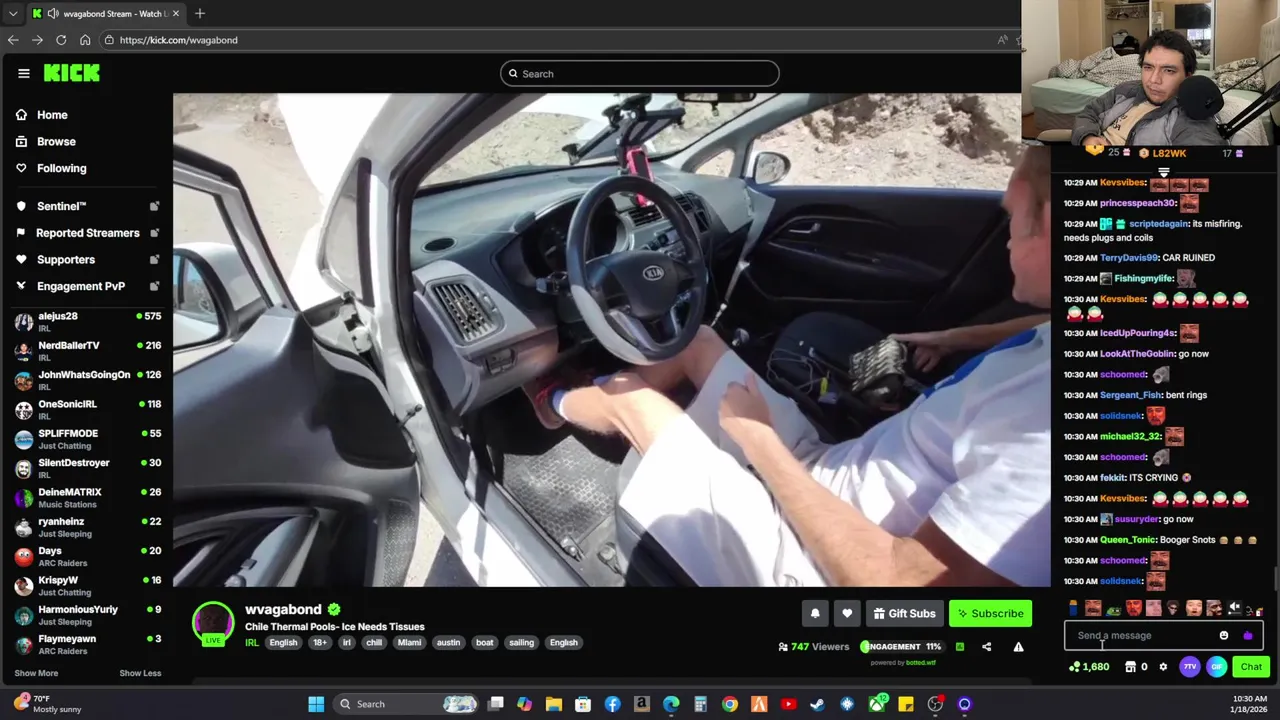Open SPLIFFMODE channel
Screen dimensions: 1280x720
click(87, 439)
